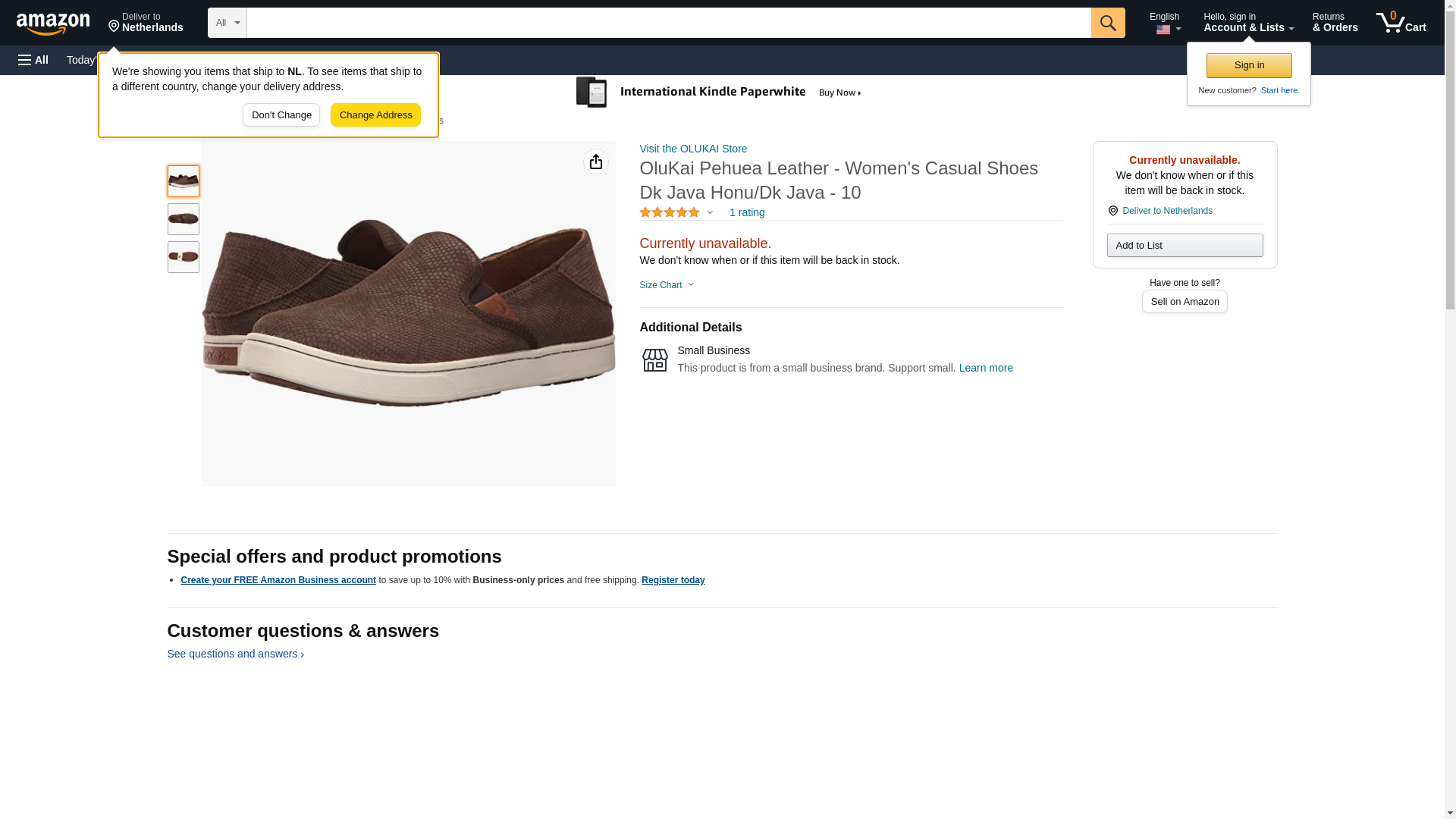Viewport: 1456px width, 819px height.
Task: Click into the search text field
Action: pos(667,23)
